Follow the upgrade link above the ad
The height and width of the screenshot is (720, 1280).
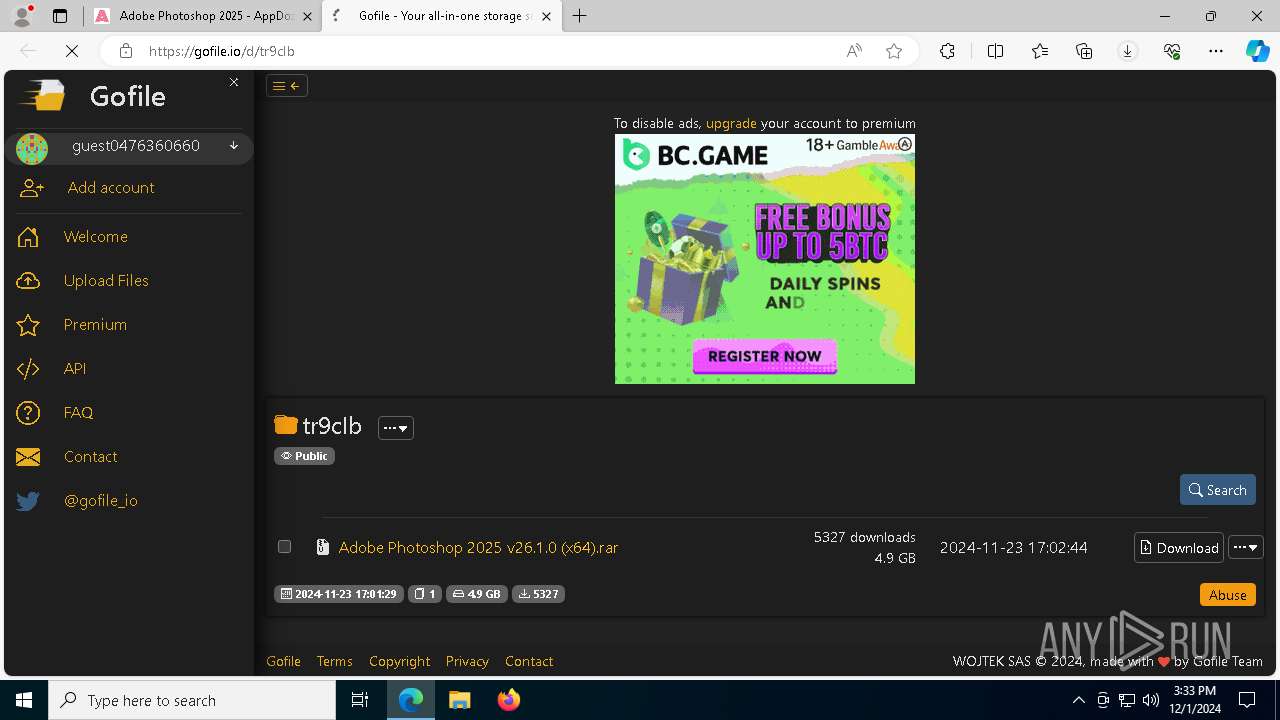coord(731,124)
